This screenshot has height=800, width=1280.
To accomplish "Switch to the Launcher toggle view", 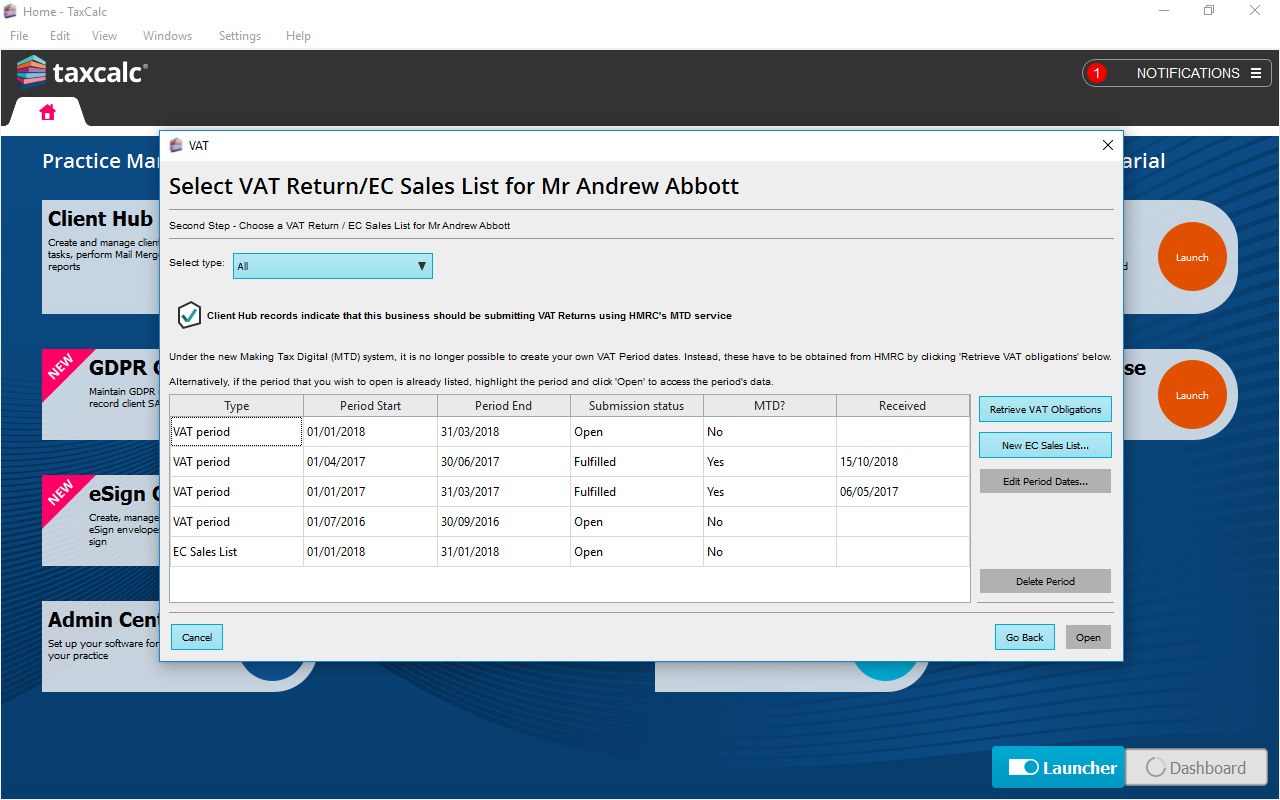I will [x=1058, y=768].
